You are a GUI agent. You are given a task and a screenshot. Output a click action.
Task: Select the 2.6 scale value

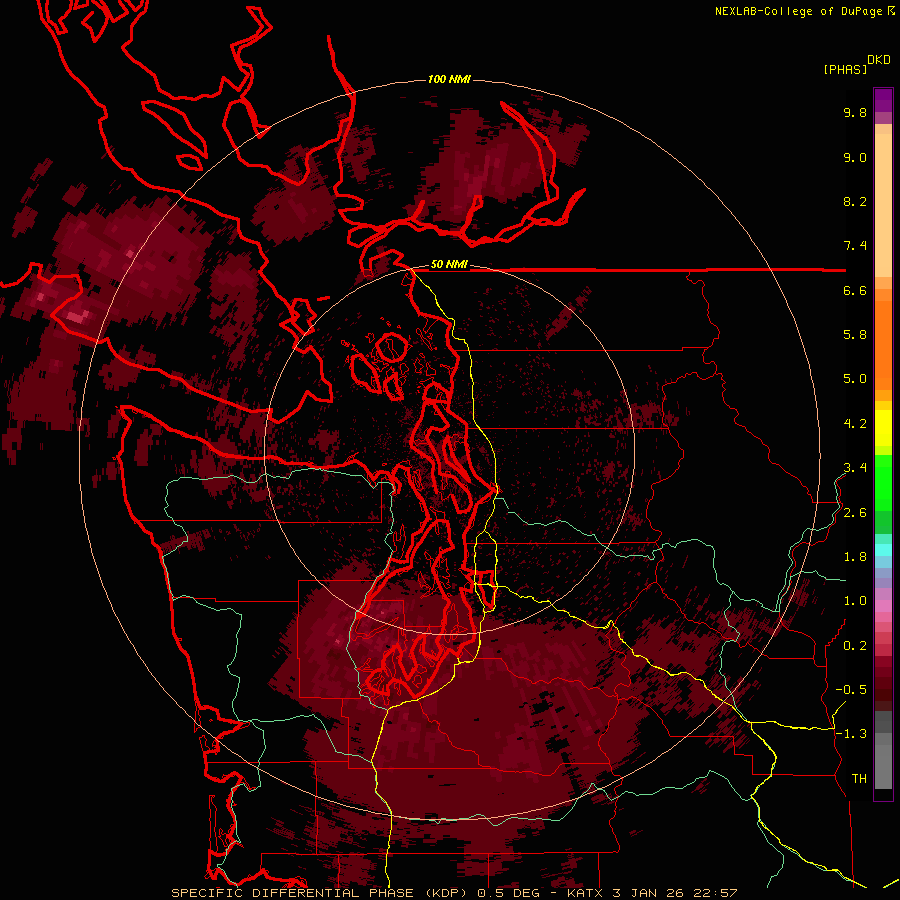point(855,513)
